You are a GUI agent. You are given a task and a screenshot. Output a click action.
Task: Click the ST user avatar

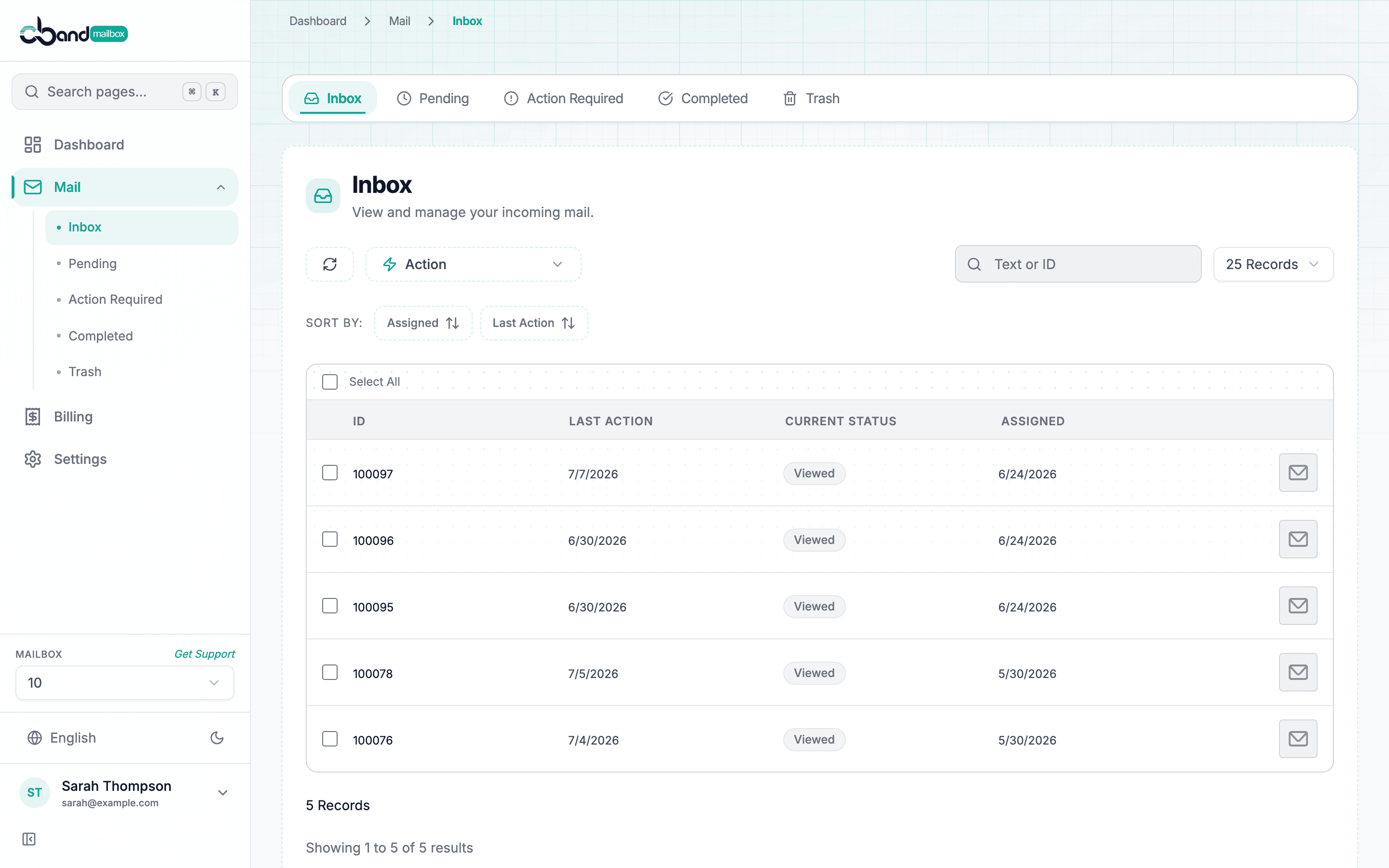(x=34, y=793)
